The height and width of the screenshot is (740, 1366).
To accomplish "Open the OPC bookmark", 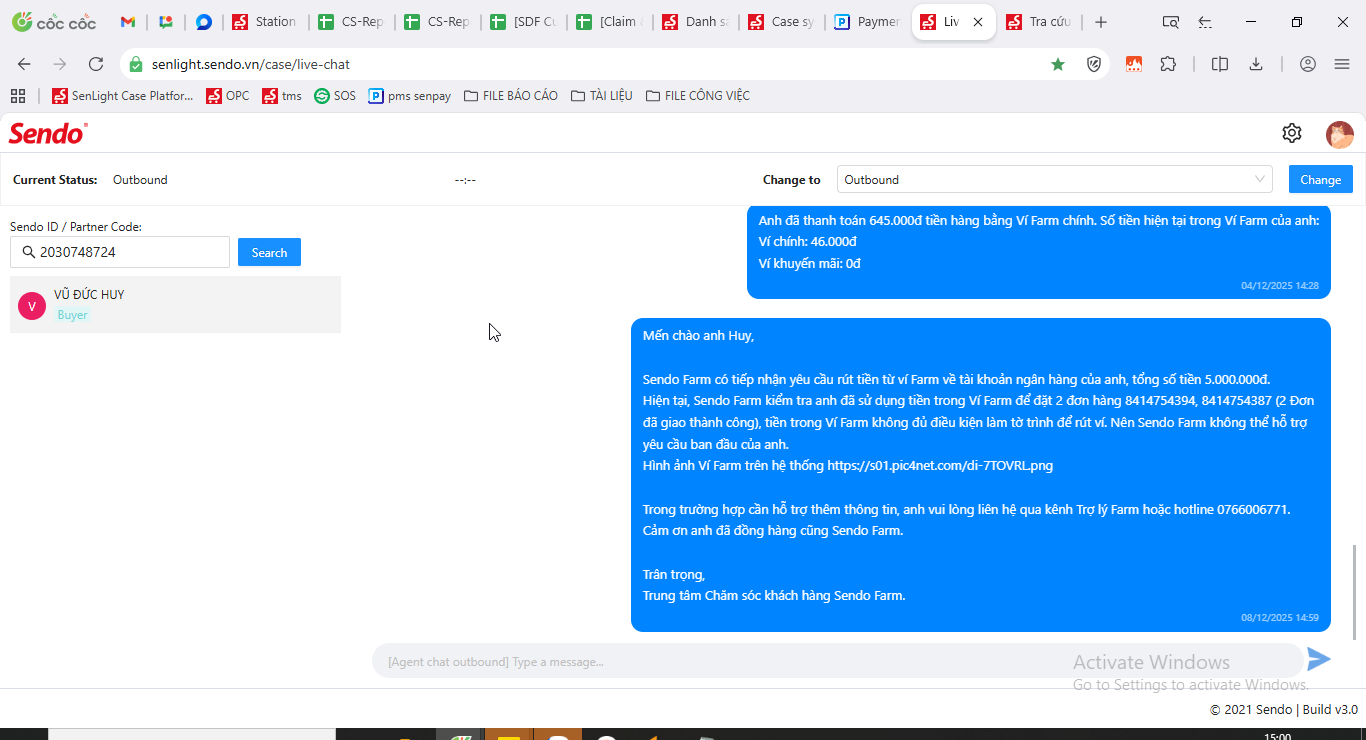I will tap(228, 96).
